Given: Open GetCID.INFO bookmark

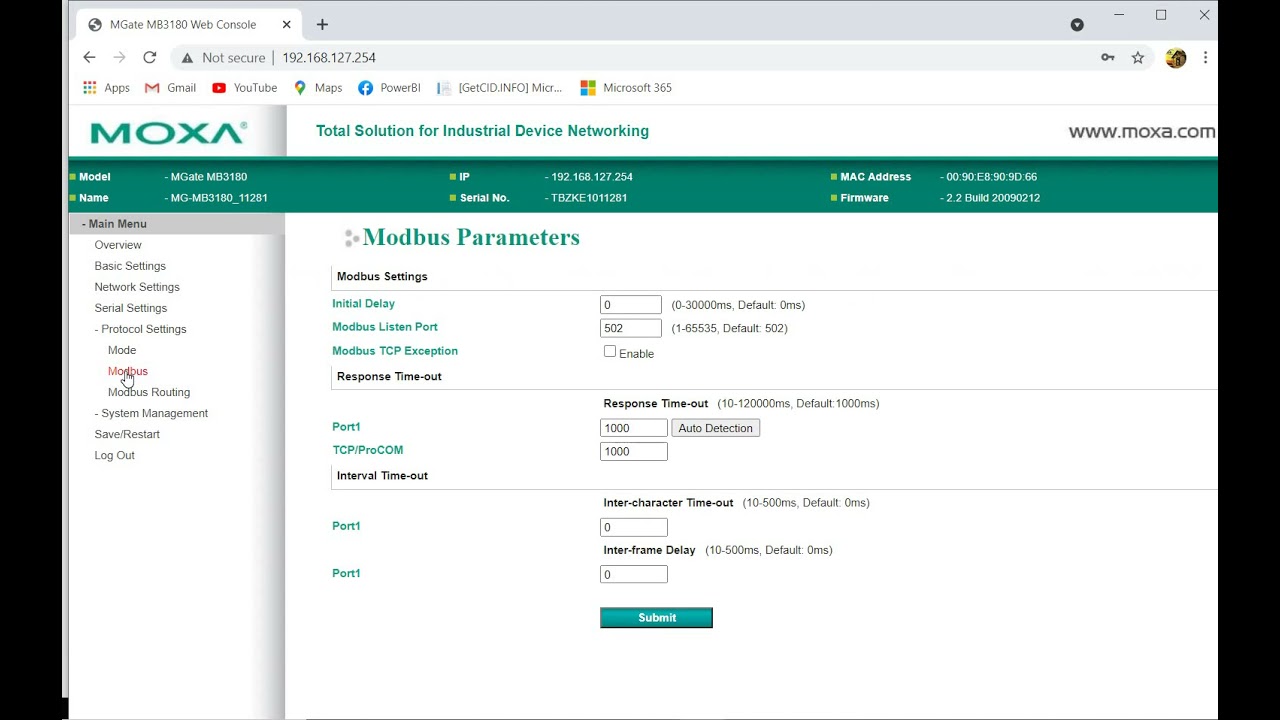Looking at the screenshot, I should pyautogui.click(x=500, y=88).
